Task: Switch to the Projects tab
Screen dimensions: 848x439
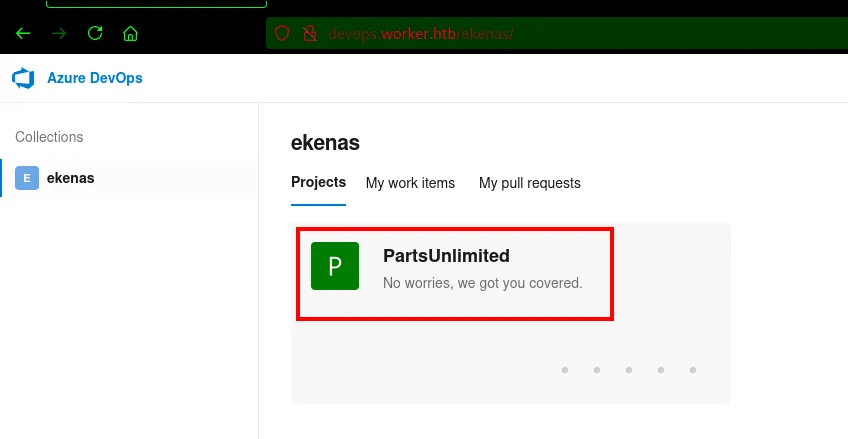Action: [318, 183]
